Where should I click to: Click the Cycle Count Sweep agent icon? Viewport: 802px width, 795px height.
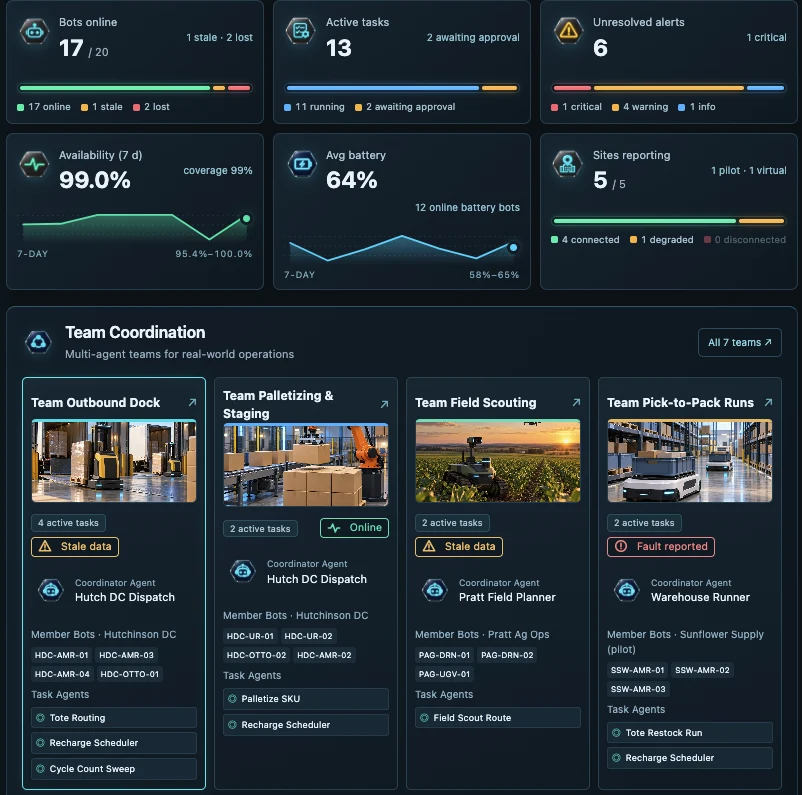pyautogui.click(x=40, y=768)
